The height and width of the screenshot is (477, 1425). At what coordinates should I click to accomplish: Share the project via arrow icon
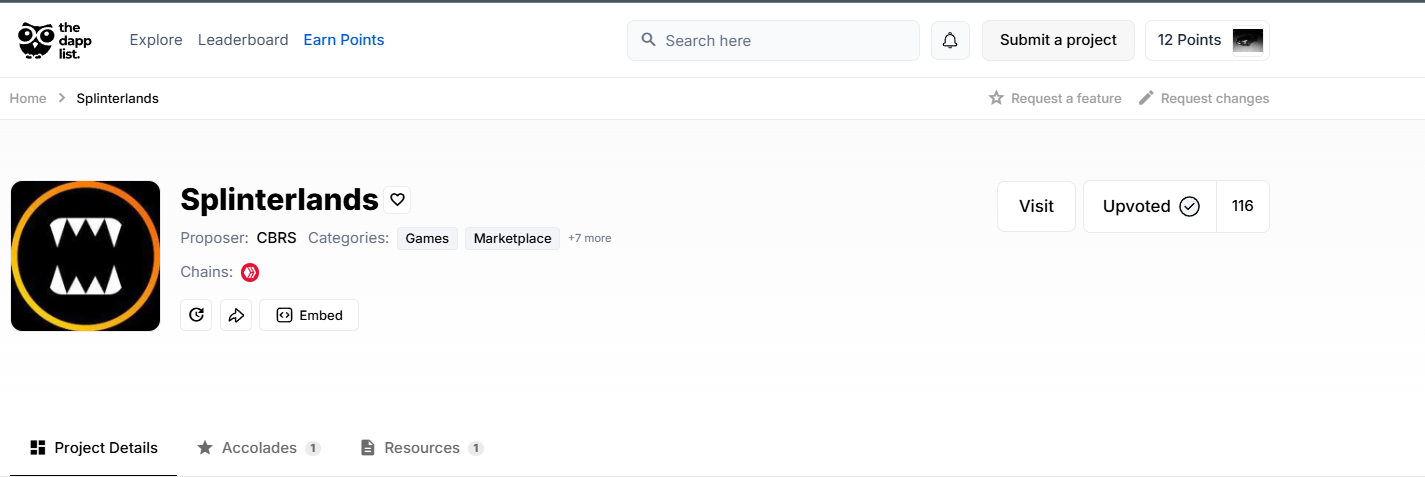click(x=236, y=315)
